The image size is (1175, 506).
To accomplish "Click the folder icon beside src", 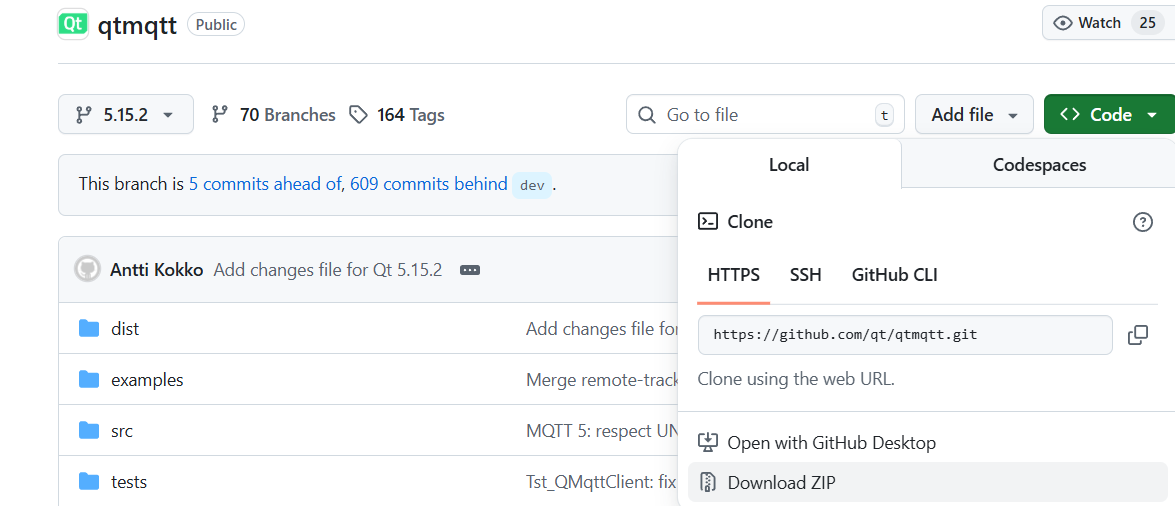I will 89,430.
